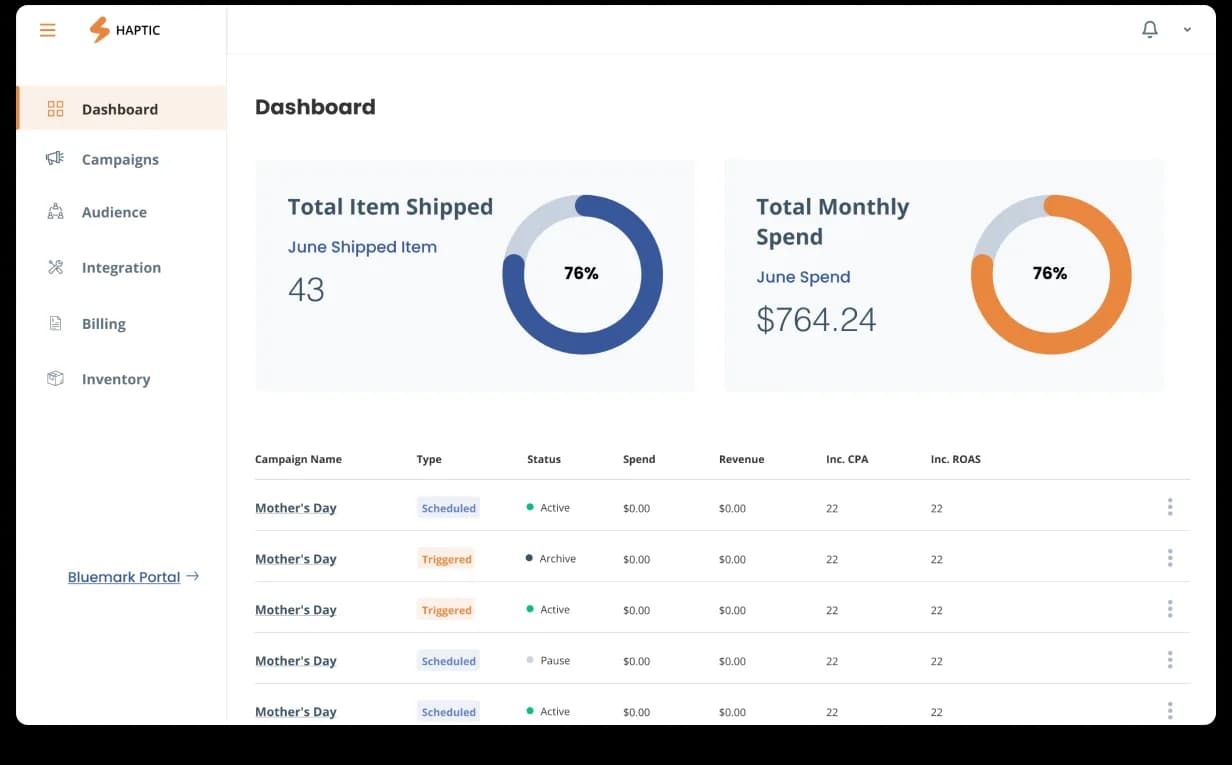The width and height of the screenshot is (1232, 765).
Task: Click the Status column header
Action: pos(544,459)
